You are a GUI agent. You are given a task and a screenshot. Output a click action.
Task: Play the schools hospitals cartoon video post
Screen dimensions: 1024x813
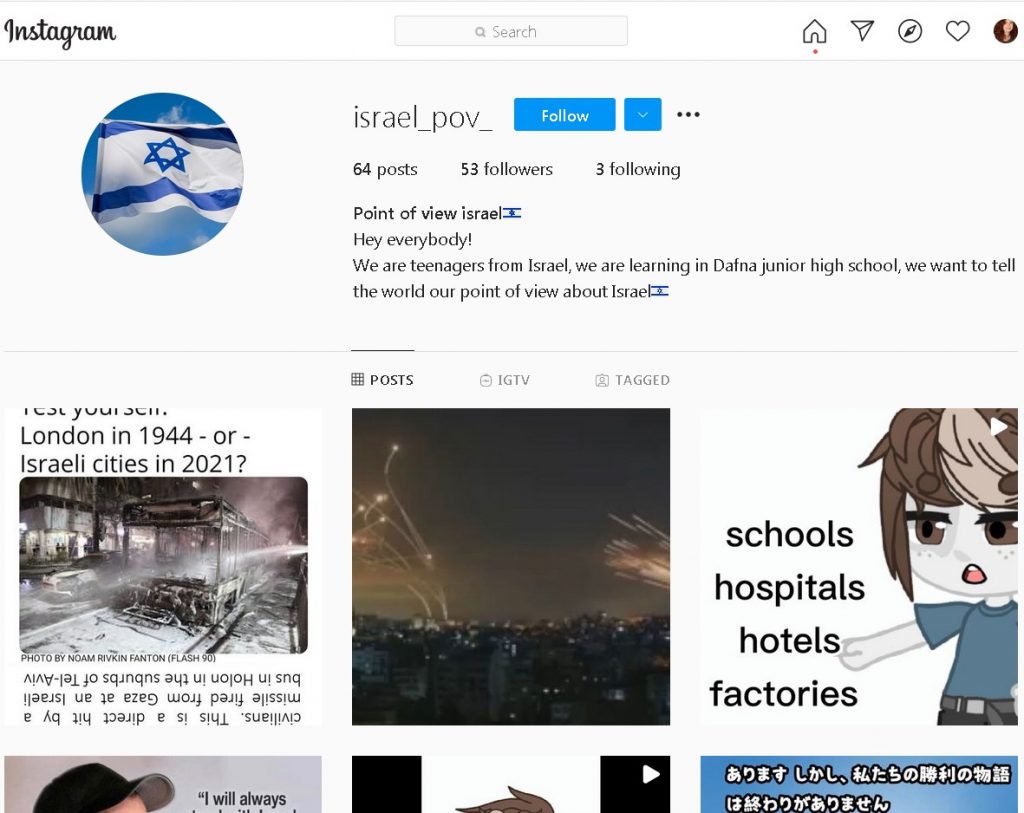coord(859,566)
